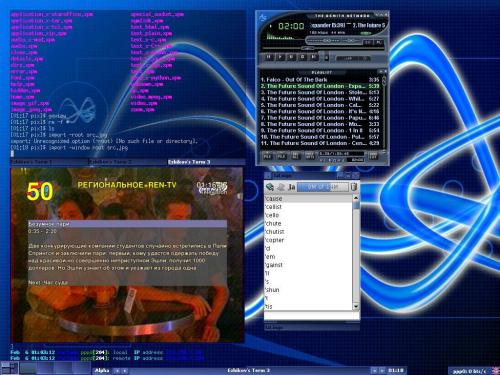This screenshot has width=500, height=375.
Task: Click the 'Ja' language icon in dictionary
Action: [x=292, y=187]
